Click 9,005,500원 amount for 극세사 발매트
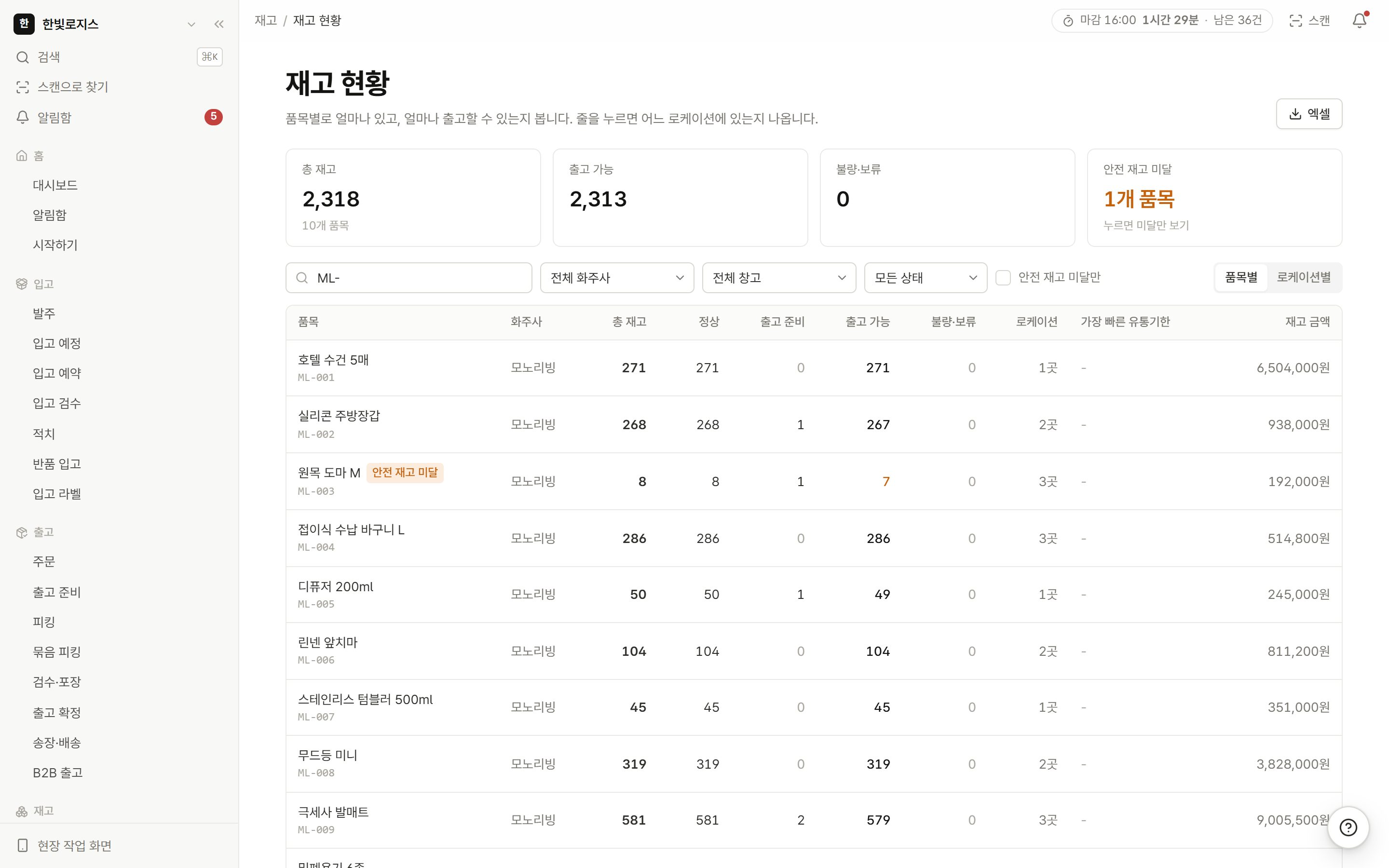This screenshot has height=868, width=1389. pyautogui.click(x=1293, y=820)
